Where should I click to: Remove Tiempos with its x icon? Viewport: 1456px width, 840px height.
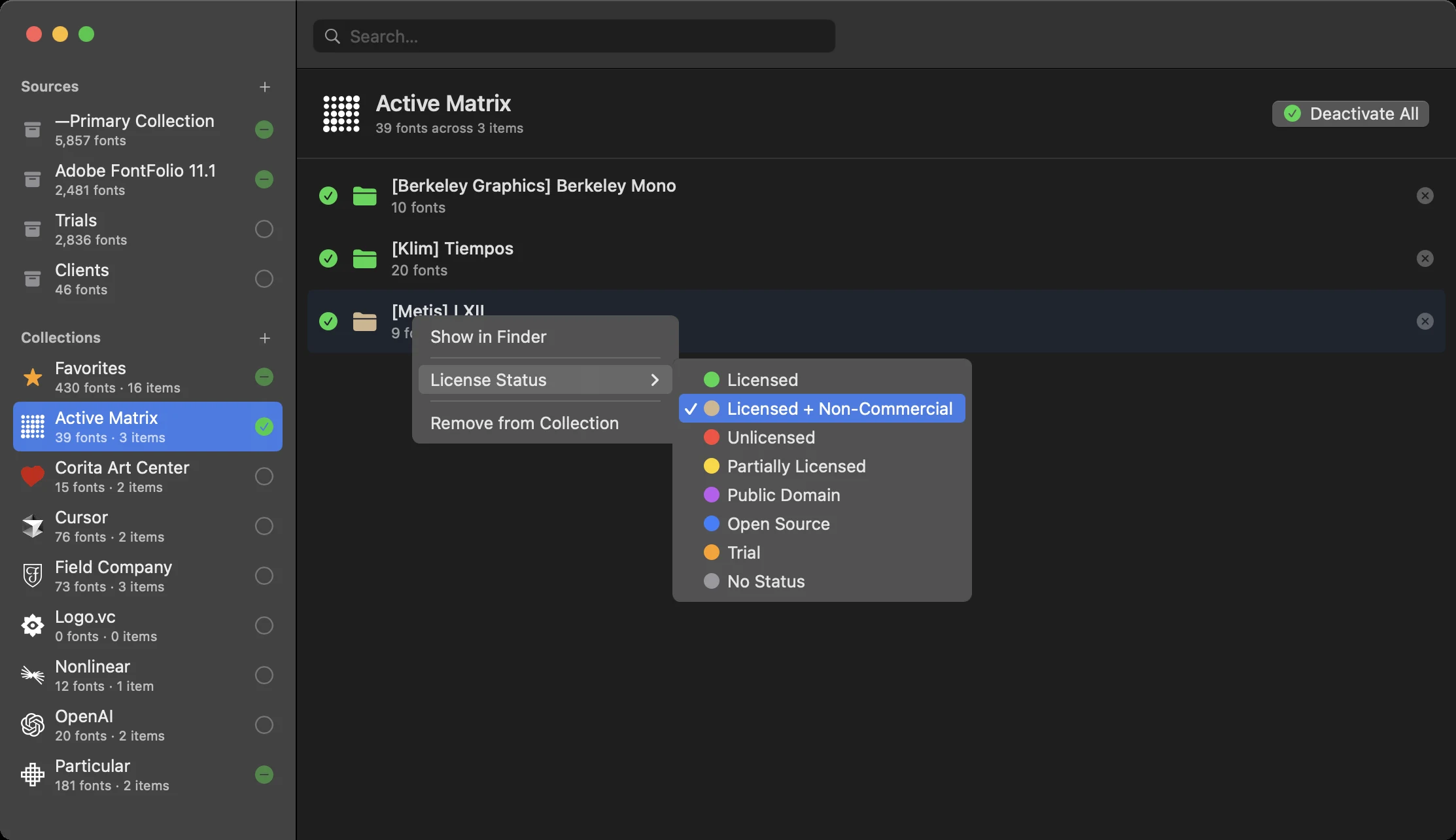pos(1425,258)
